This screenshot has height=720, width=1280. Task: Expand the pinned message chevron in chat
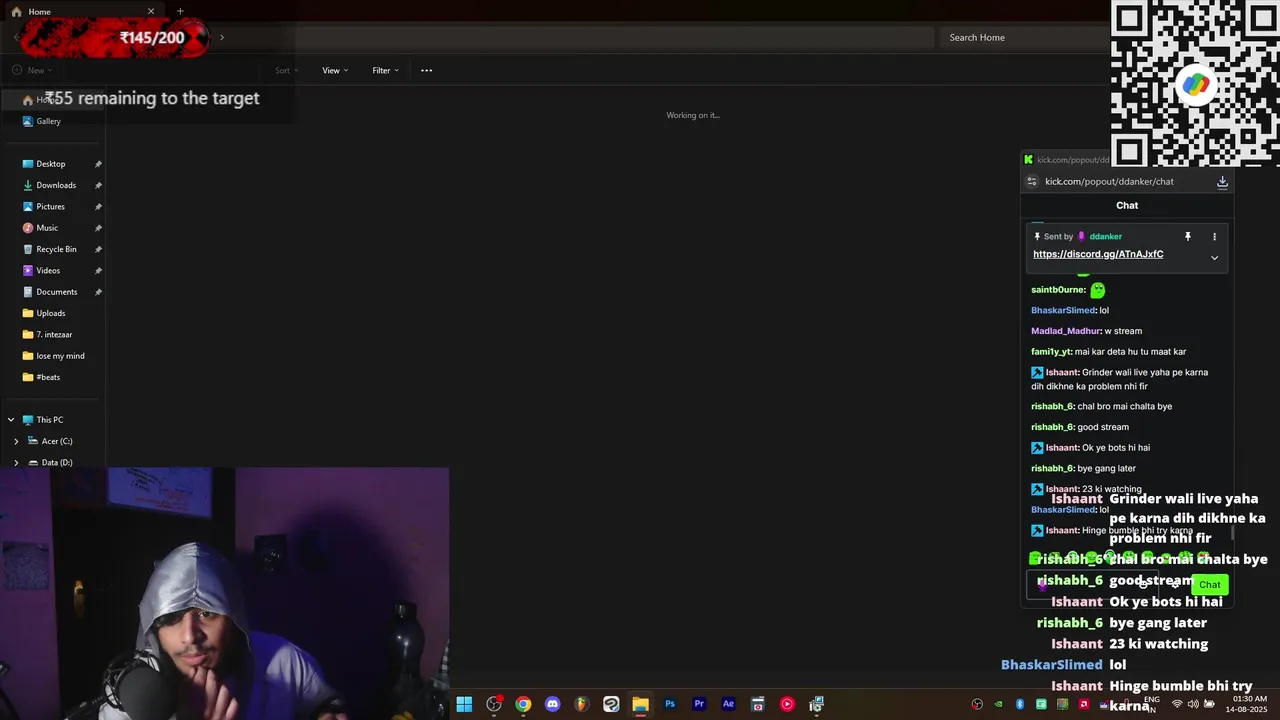tap(1215, 257)
